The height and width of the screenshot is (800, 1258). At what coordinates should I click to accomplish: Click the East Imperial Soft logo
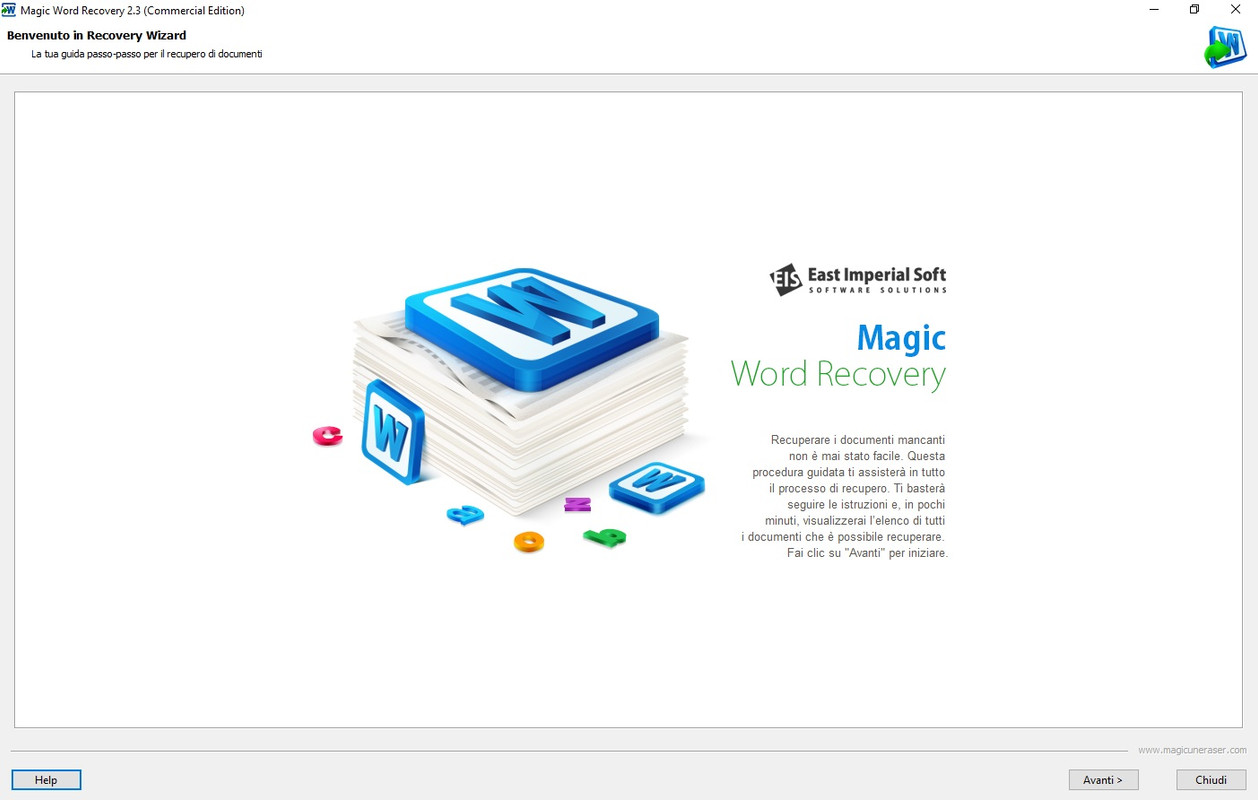[858, 279]
